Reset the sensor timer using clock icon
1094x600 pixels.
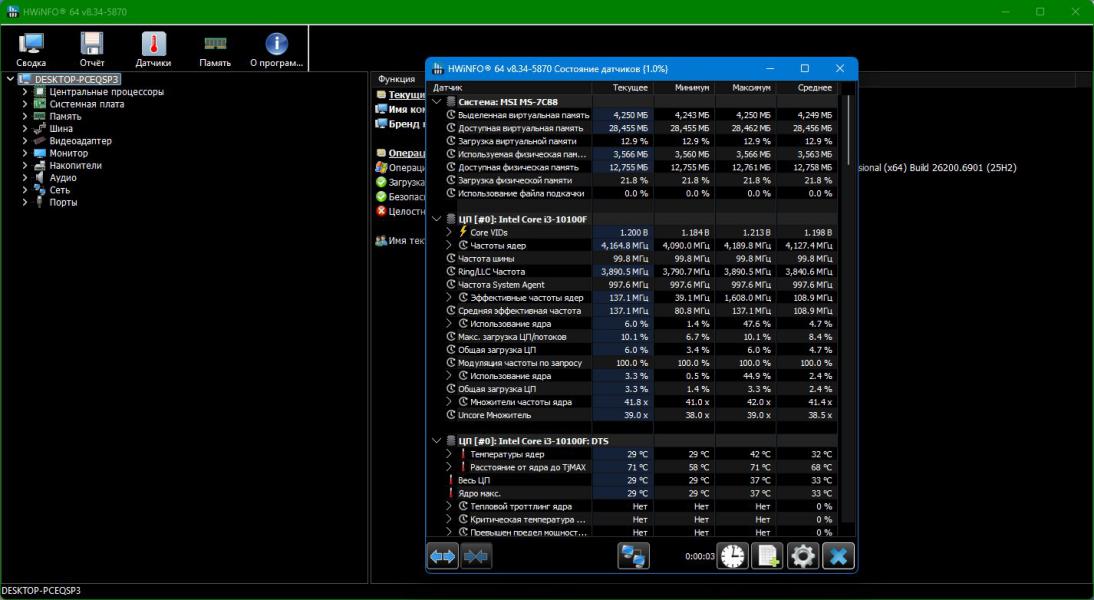pos(733,556)
